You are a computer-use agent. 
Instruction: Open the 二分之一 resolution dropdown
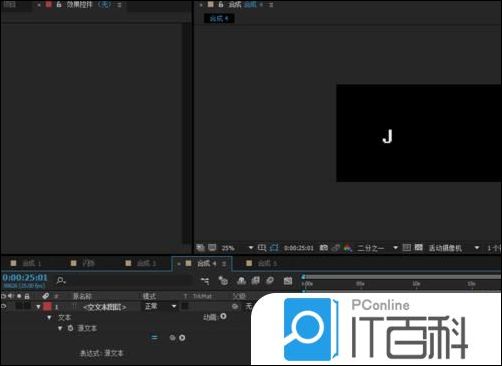coord(377,248)
